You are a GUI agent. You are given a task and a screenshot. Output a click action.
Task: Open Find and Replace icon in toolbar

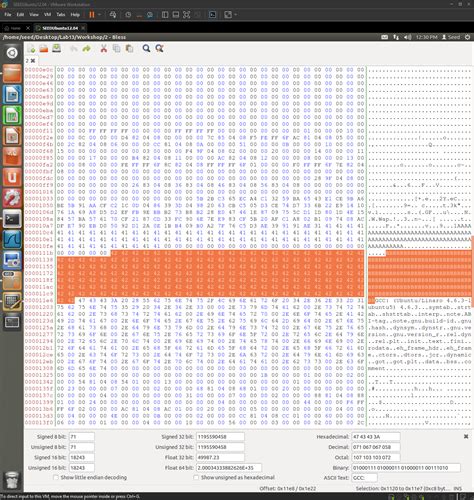coord(159,49)
